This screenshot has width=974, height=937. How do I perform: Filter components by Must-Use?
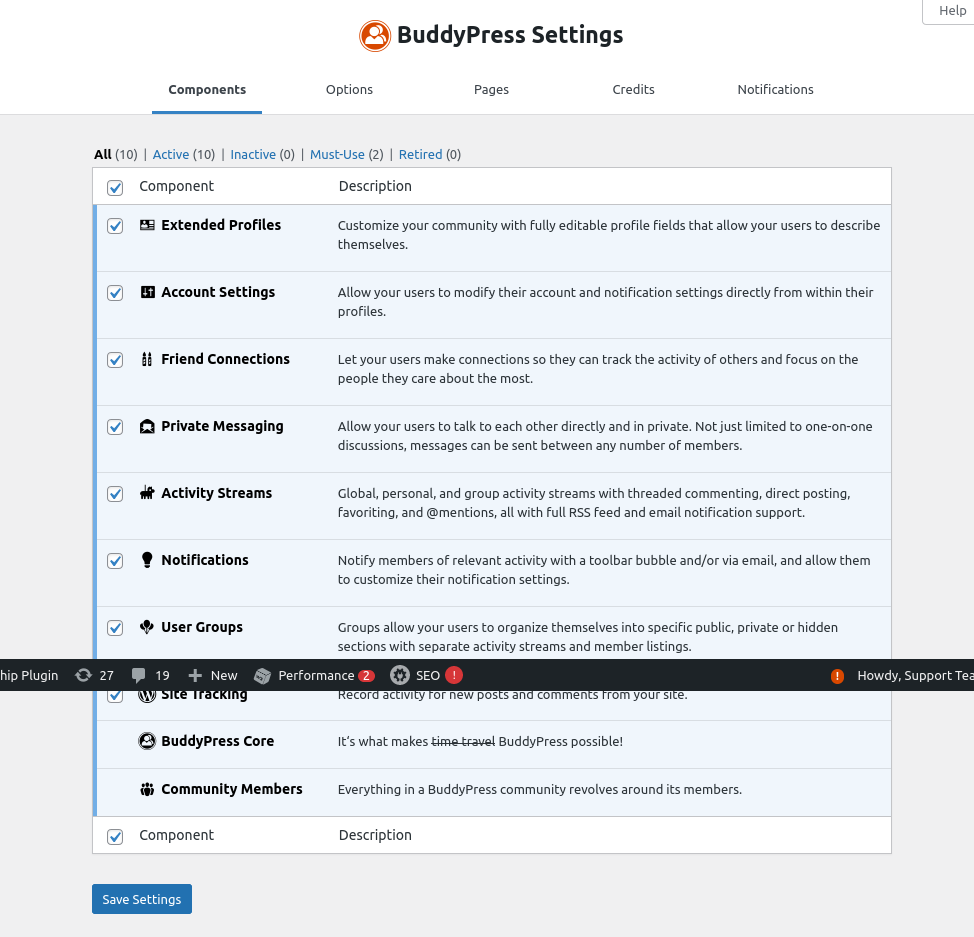(x=337, y=154)
